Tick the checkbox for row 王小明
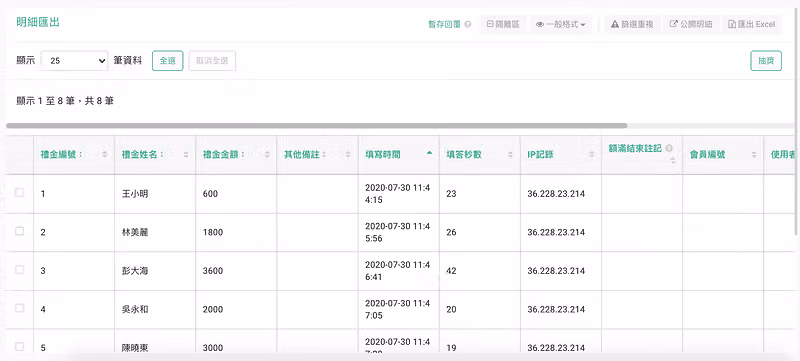800x361 pixels. 19,193
